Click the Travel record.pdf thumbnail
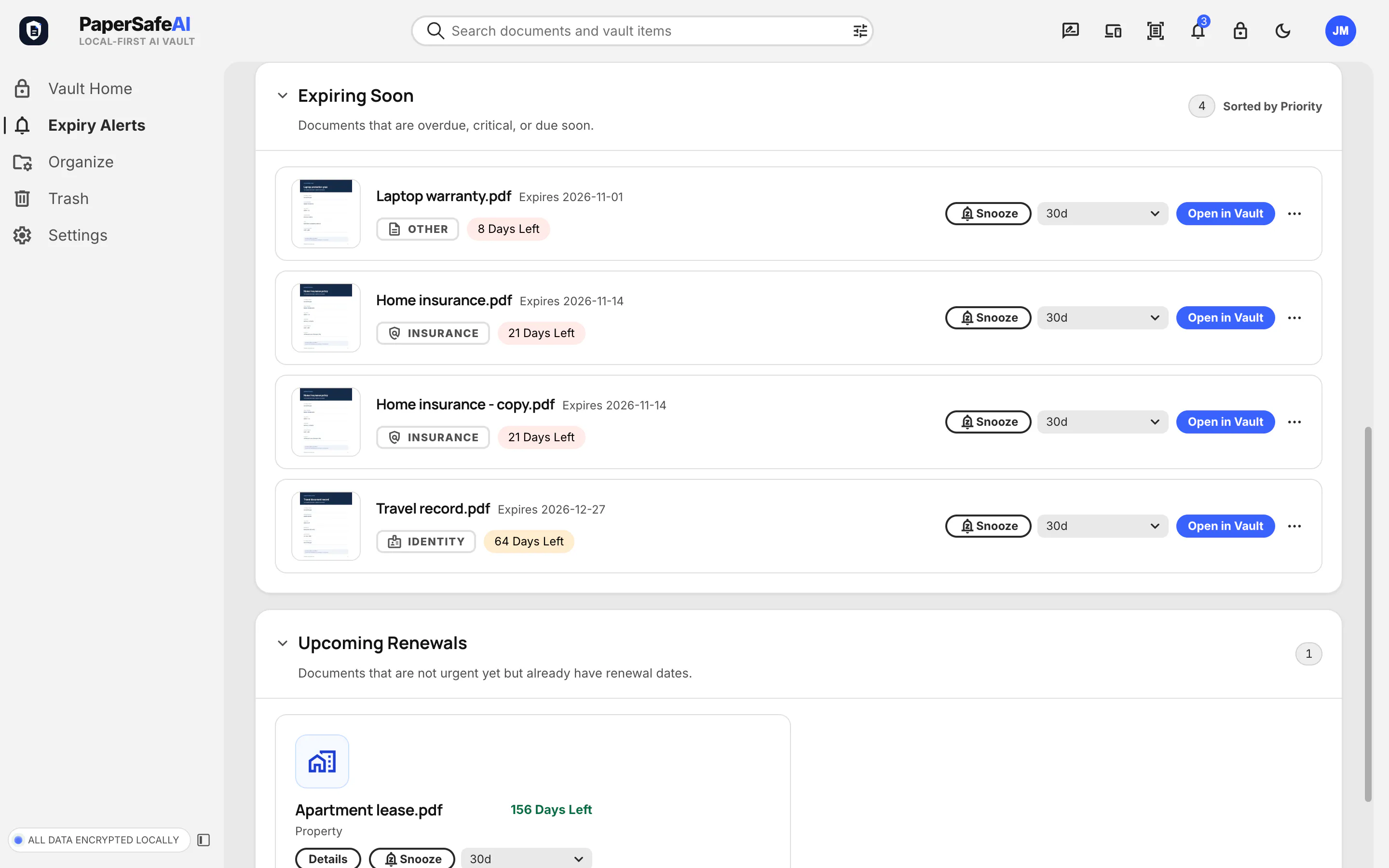The image size is (1389, 868). [326, 526]
